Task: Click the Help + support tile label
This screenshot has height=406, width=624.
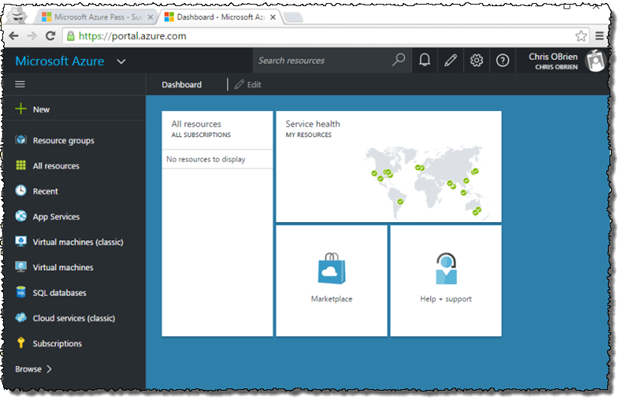Action: 446,299
